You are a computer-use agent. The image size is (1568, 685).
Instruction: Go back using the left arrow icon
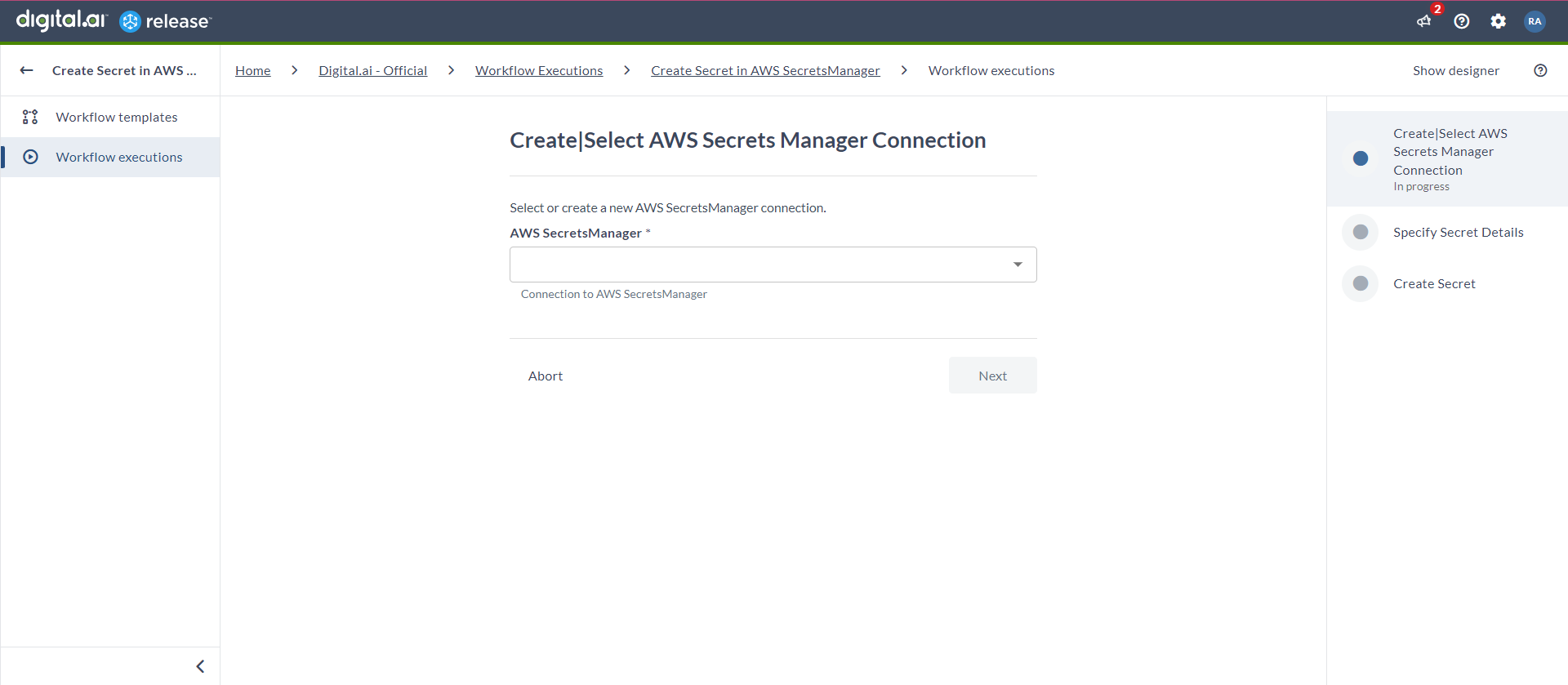pos(26,70)
